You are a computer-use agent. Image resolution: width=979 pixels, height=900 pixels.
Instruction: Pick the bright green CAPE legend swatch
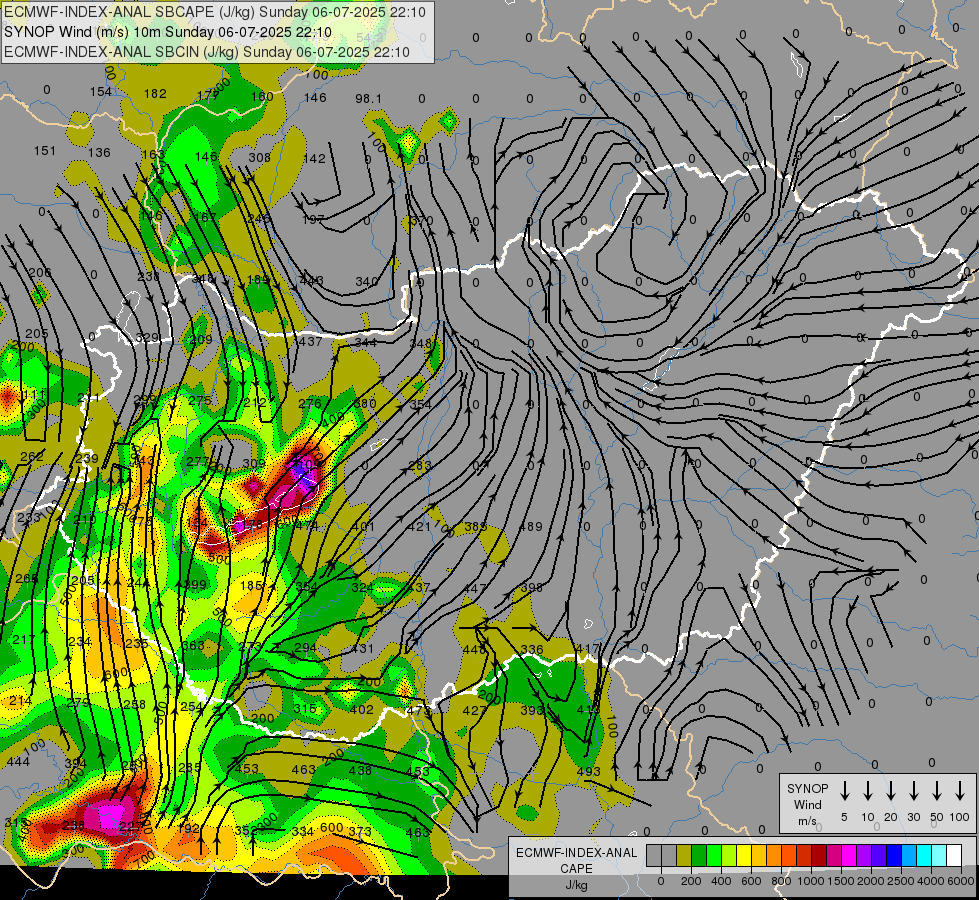pyautogui.click(x=714, y=856)
